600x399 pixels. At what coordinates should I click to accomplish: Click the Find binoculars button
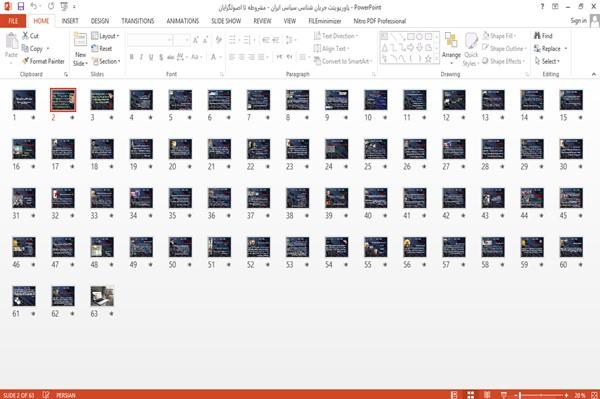[x=543, y=36]
